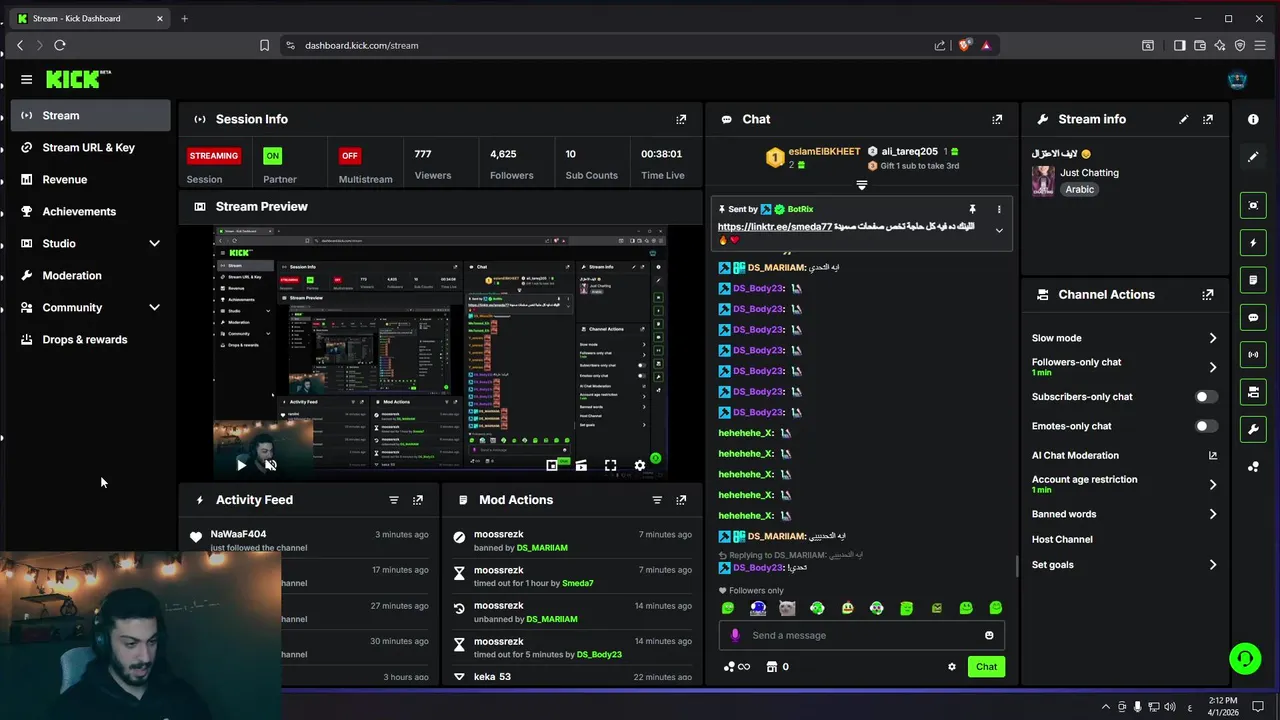The width and height of the screenshot is (1280, 720).
Task: Toggle the stream preview widget in right rail
Action: pos(1253,205)
